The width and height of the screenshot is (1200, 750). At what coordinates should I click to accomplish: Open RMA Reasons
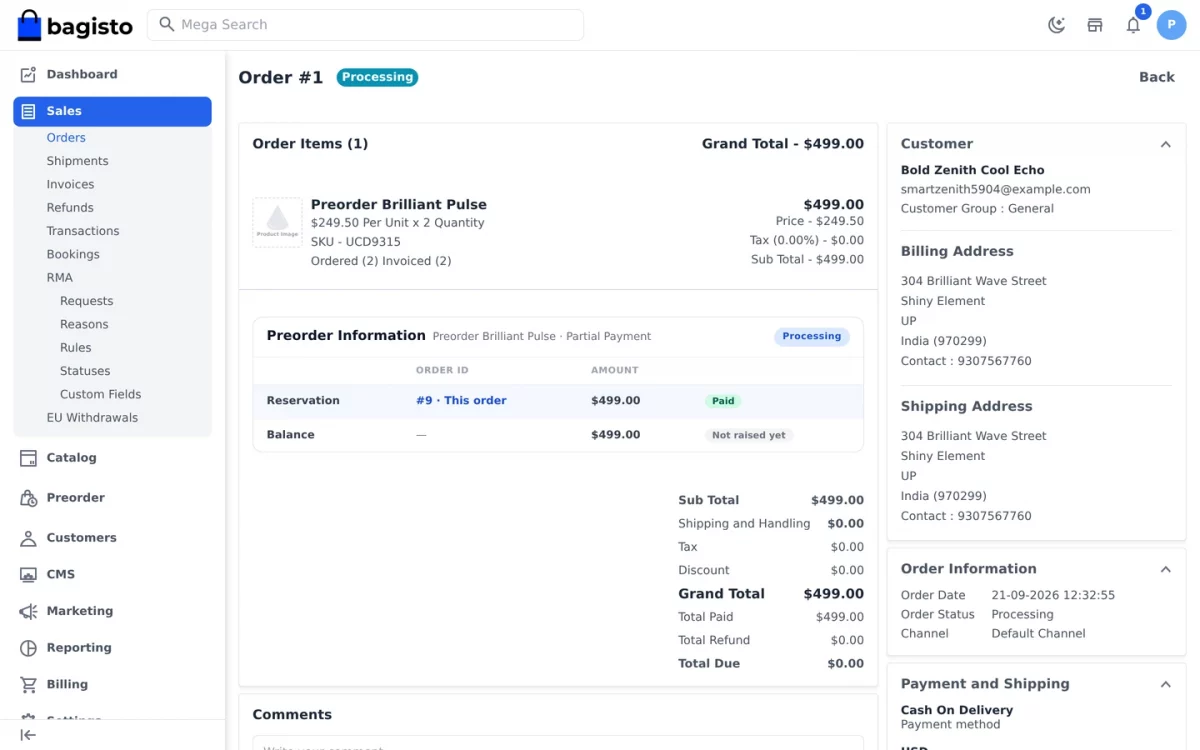pyautogui.click(x=84, y=324)
